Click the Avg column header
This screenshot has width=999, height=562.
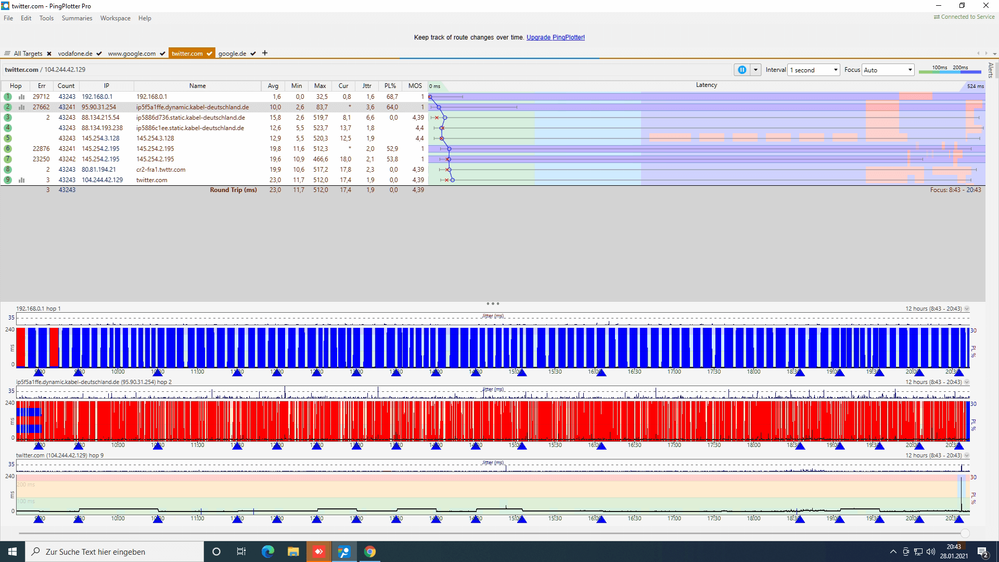click(273, 86)
